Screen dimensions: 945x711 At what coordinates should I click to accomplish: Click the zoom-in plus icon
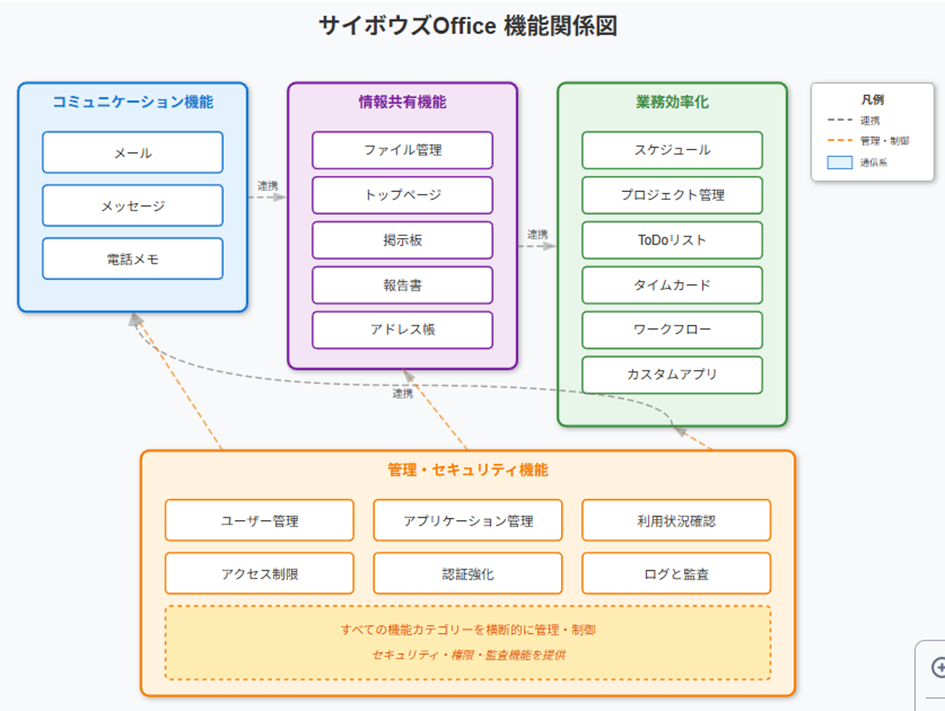[x=938, y=667]
